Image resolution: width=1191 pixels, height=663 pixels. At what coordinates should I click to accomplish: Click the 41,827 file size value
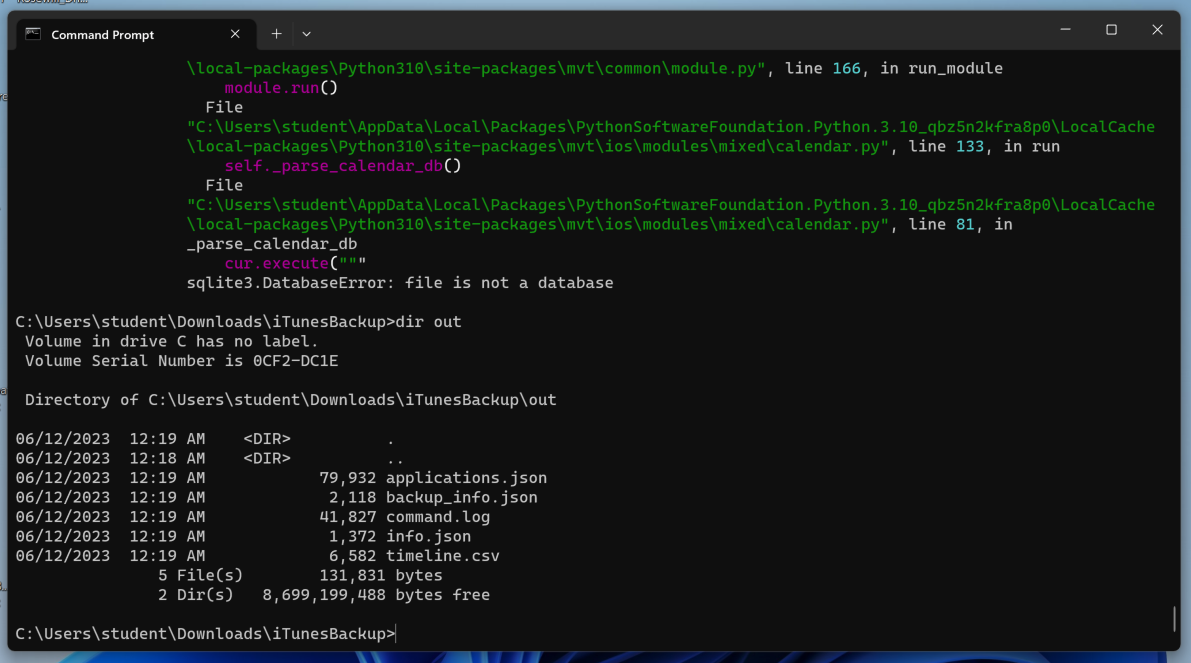(x=348, y=517)
